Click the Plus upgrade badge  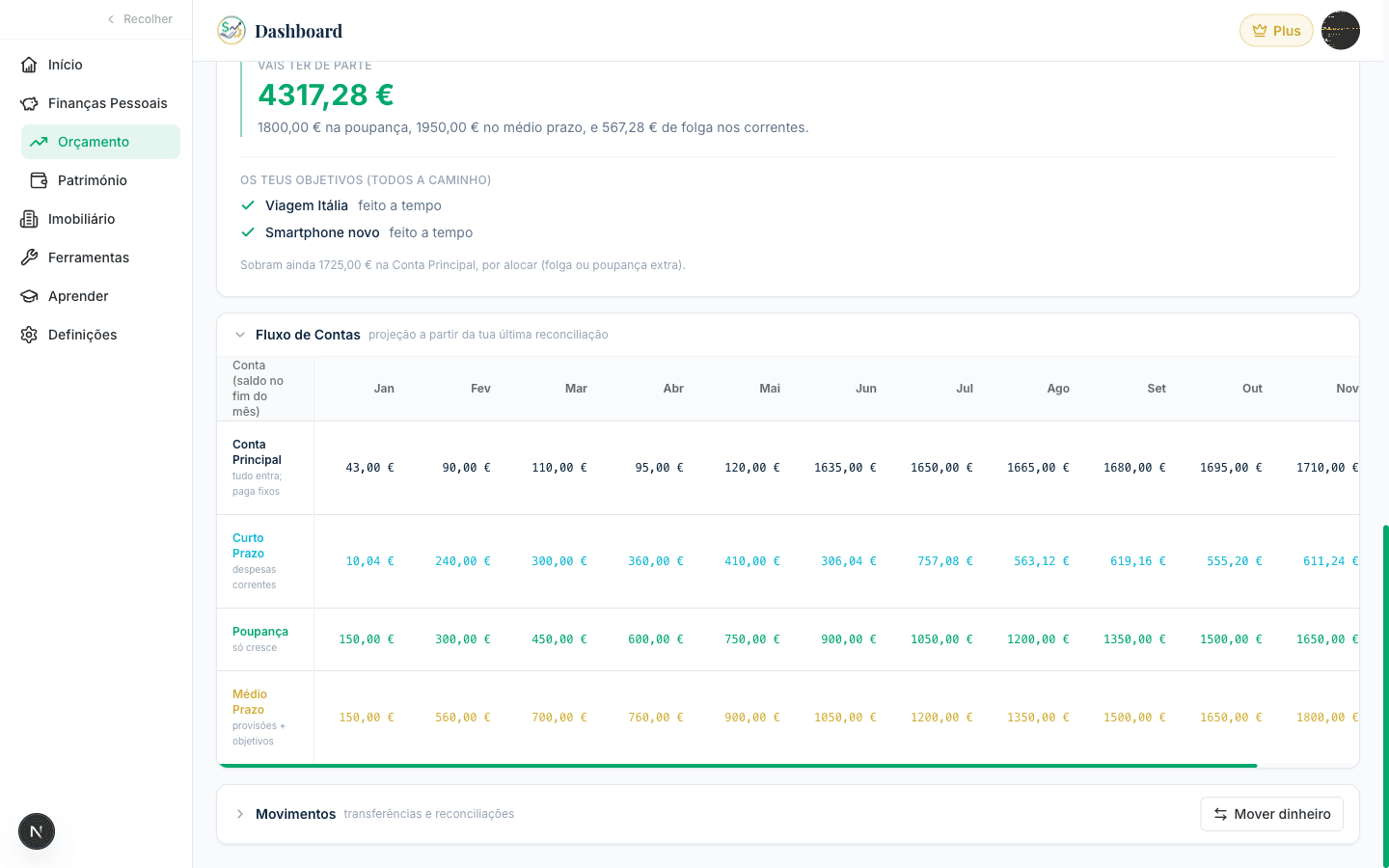(1276, 31)
